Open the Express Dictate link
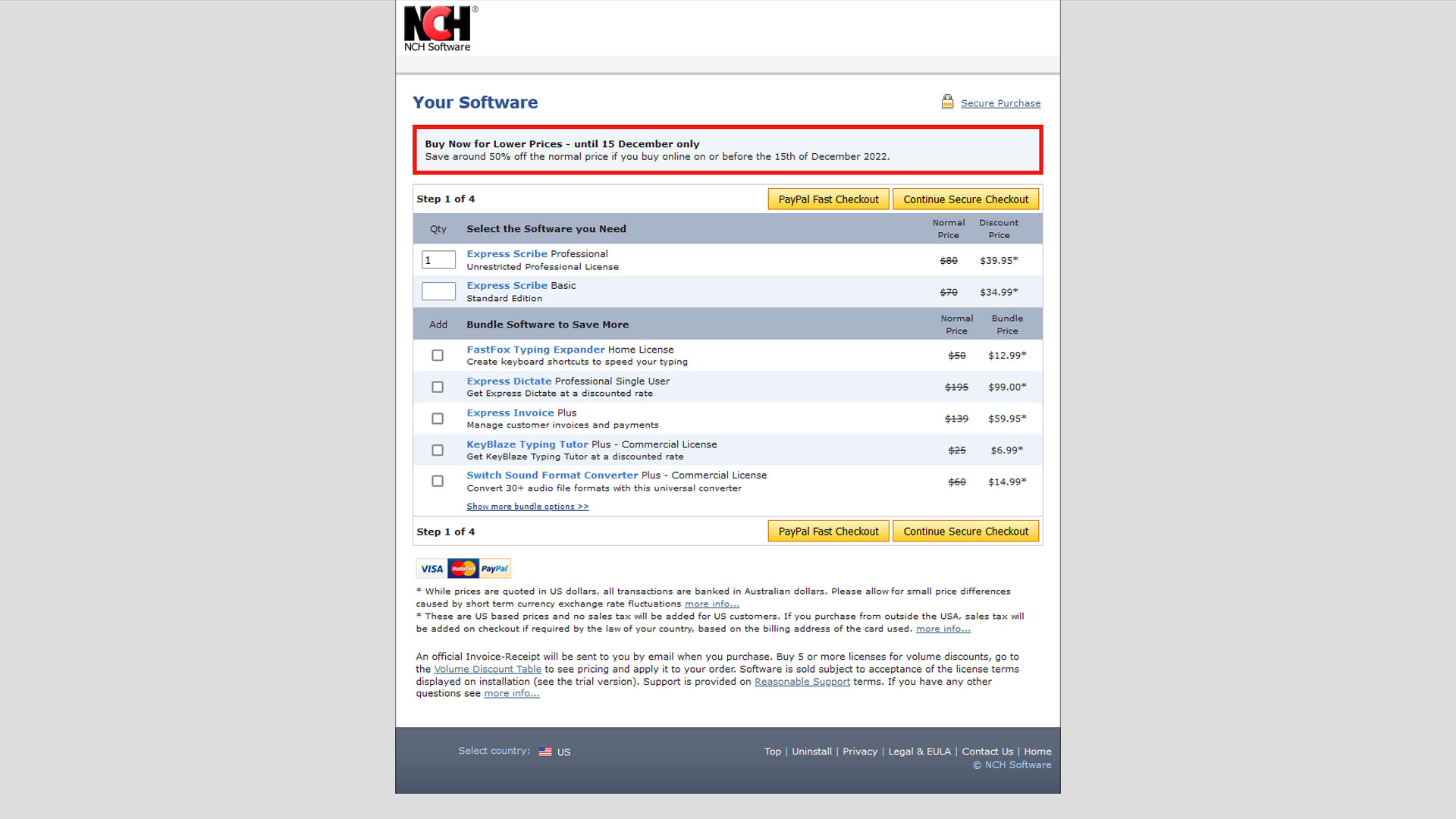This screenshot has width=1456, height=819. (509, 381)
